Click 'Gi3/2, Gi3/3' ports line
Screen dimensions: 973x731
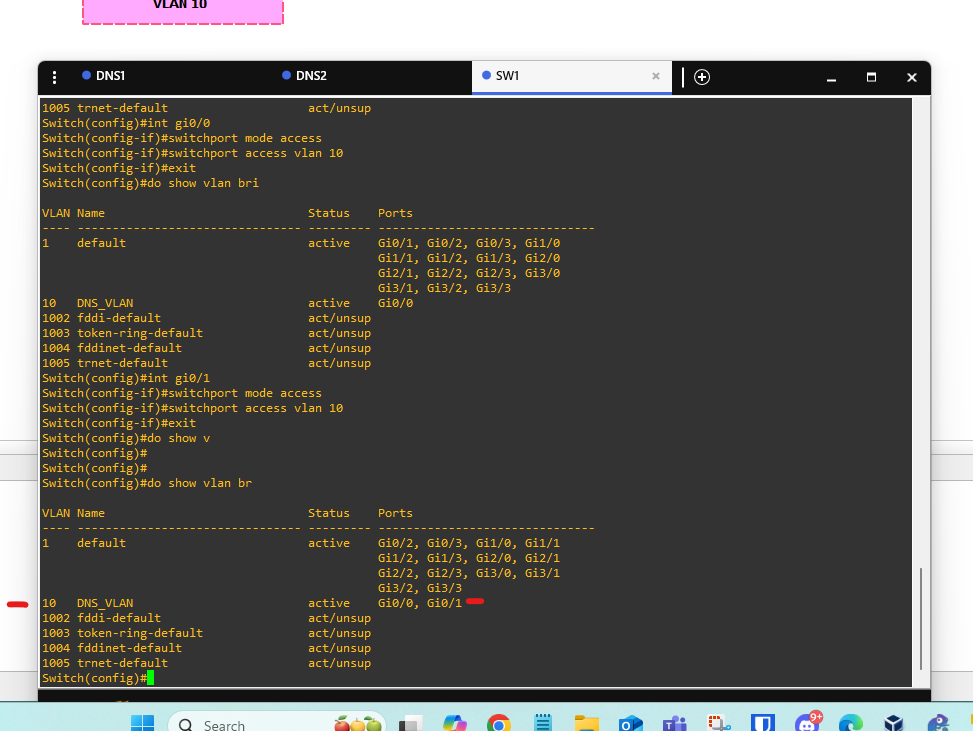pyautogui.click(x=420, y=588)
